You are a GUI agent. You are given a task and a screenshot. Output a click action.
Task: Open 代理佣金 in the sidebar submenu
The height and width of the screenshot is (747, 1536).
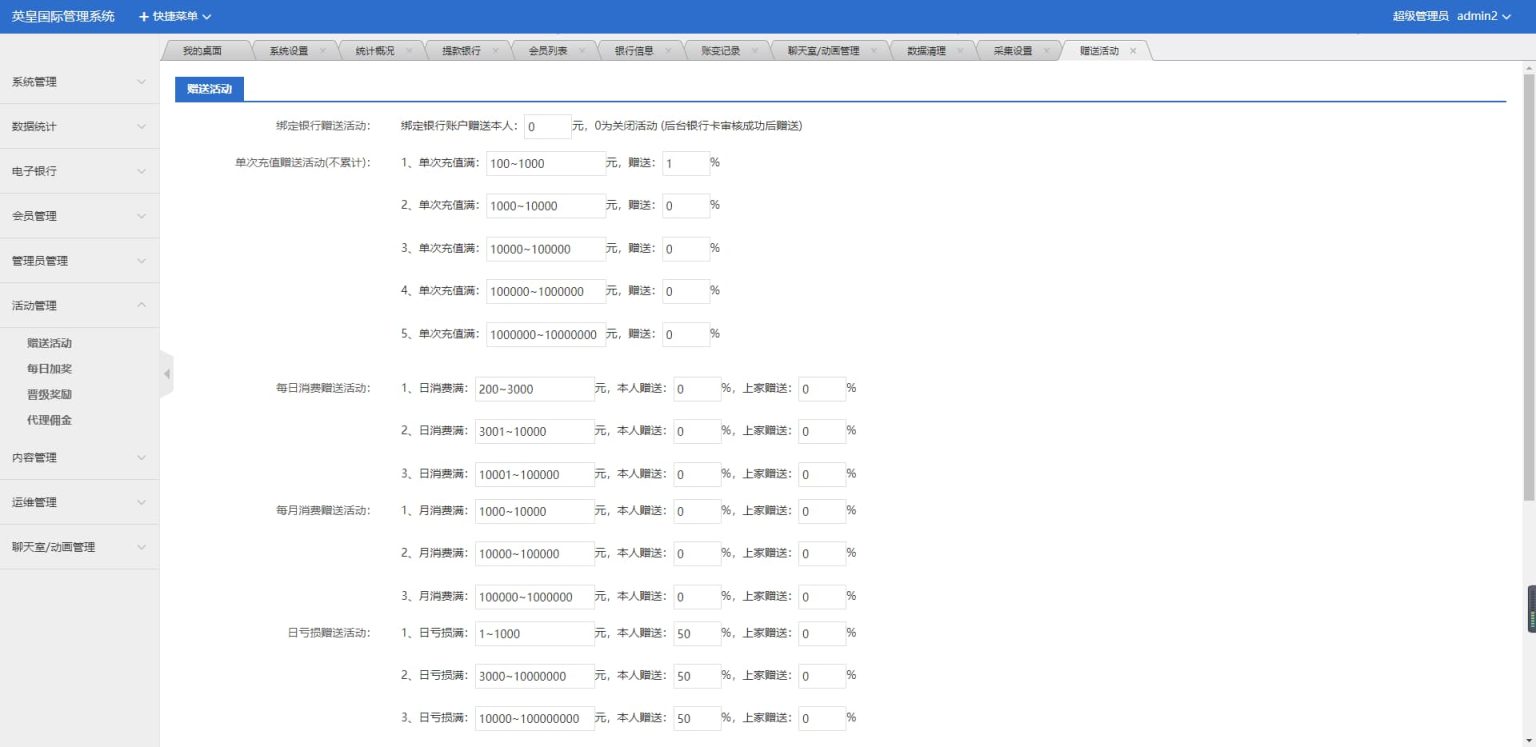(x=49, y=421)
